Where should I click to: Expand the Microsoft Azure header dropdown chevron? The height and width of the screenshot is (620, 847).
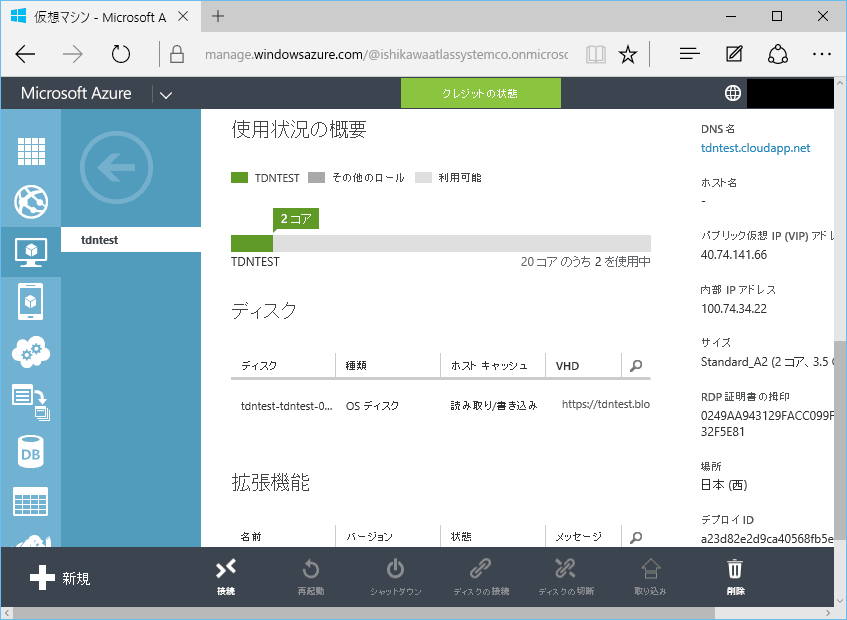coord(166,95)
